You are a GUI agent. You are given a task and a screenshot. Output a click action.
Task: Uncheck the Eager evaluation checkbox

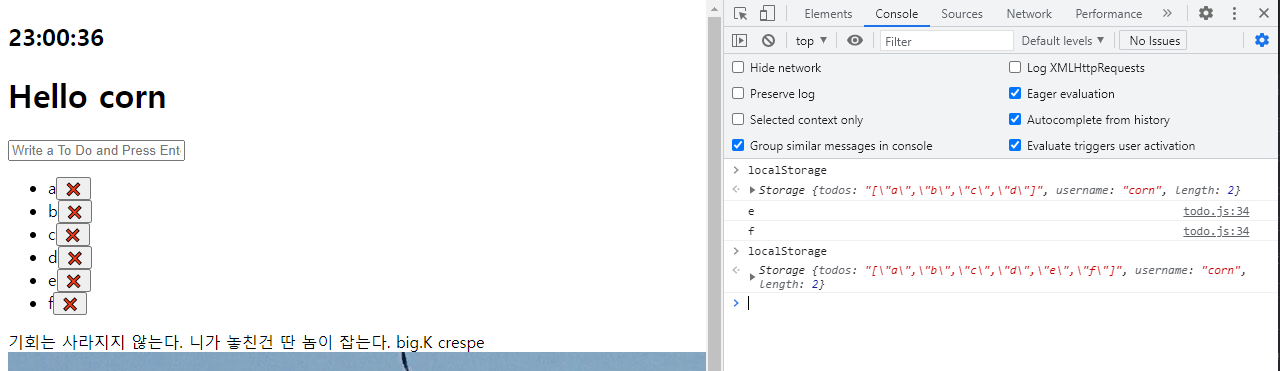1015,93
